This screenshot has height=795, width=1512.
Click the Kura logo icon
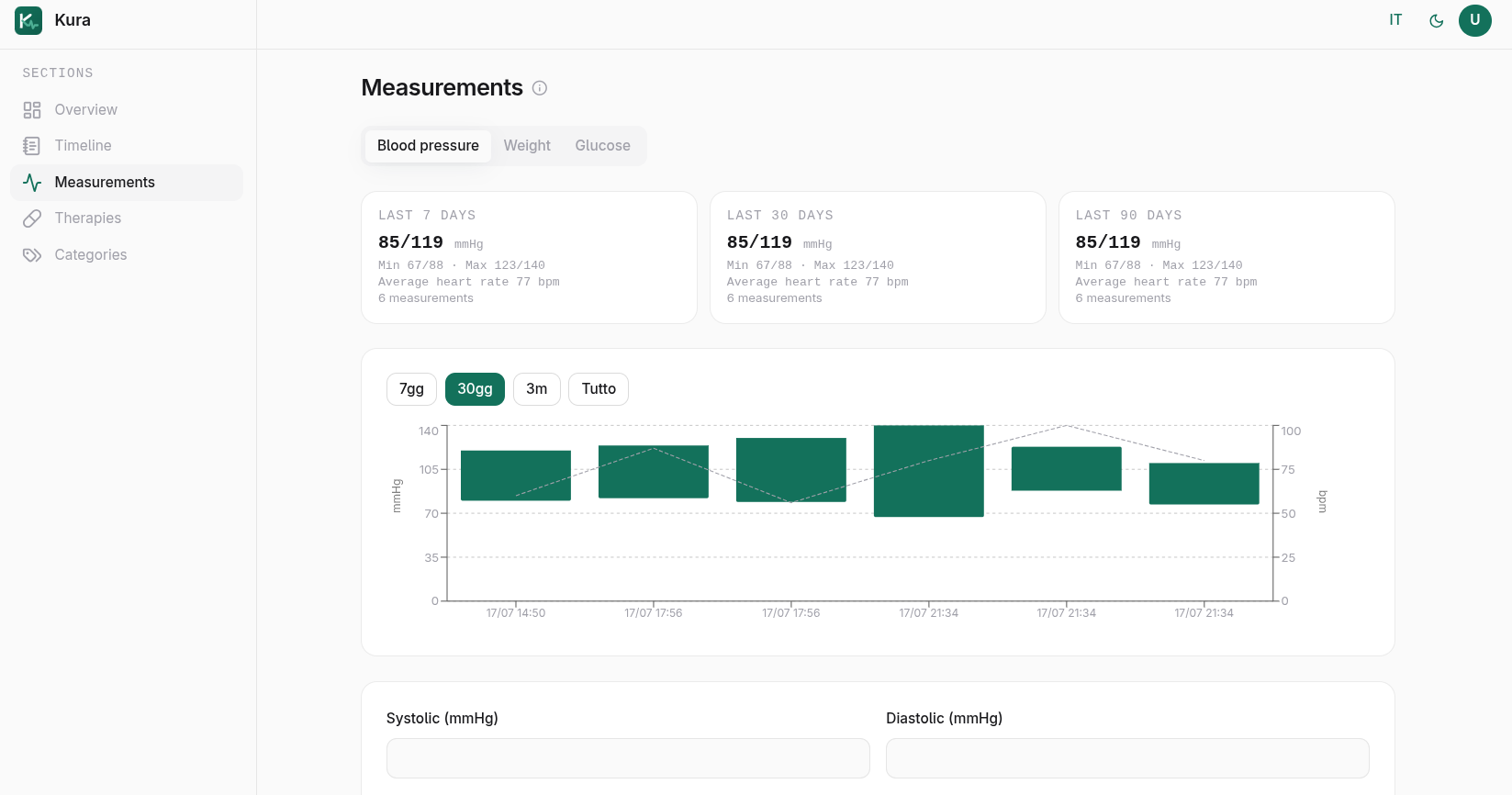pos(28,20)
